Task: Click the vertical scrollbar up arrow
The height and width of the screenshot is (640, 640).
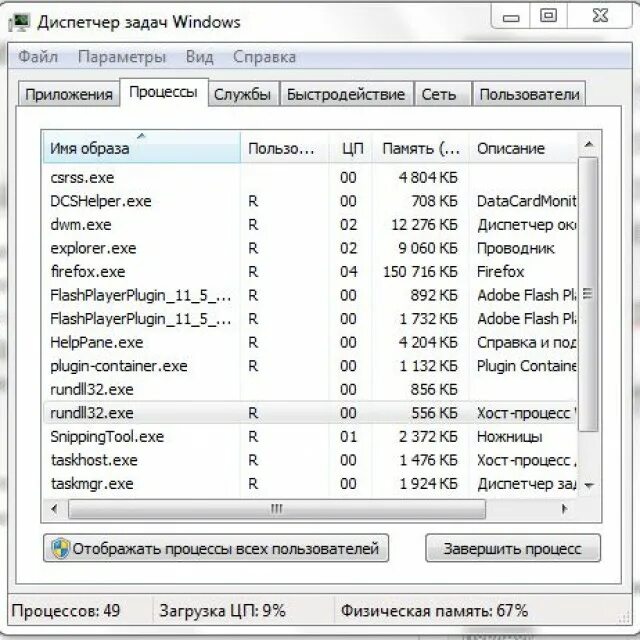Action: point(589,144)
